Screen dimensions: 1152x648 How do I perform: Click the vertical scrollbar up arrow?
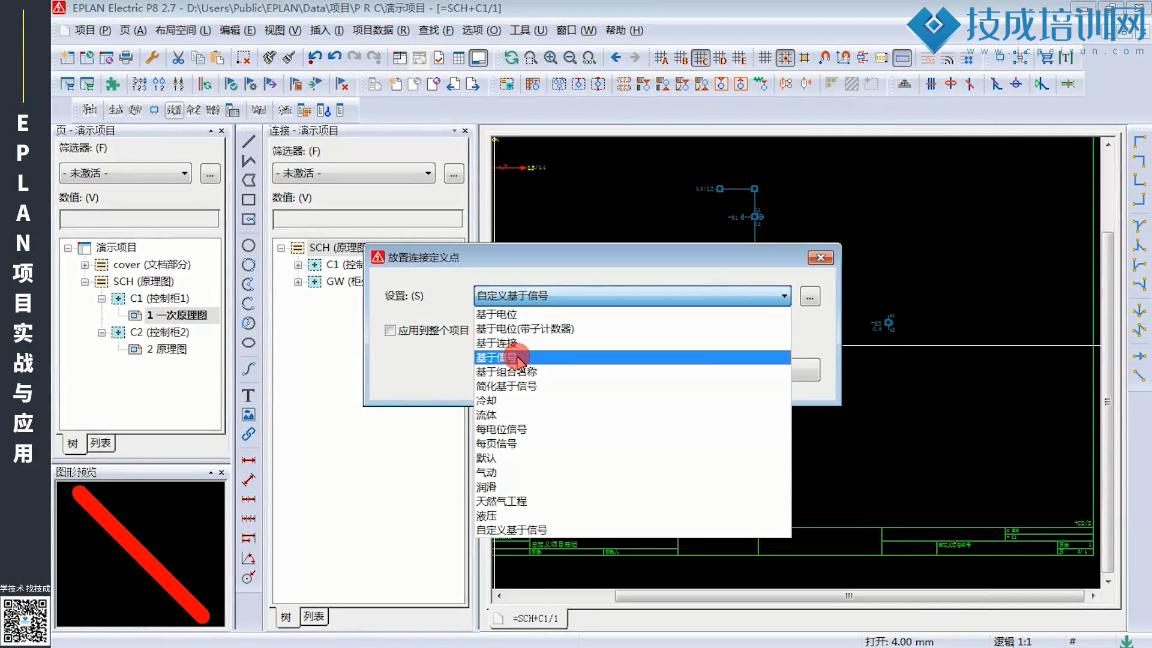click(x=1108, y=145)
